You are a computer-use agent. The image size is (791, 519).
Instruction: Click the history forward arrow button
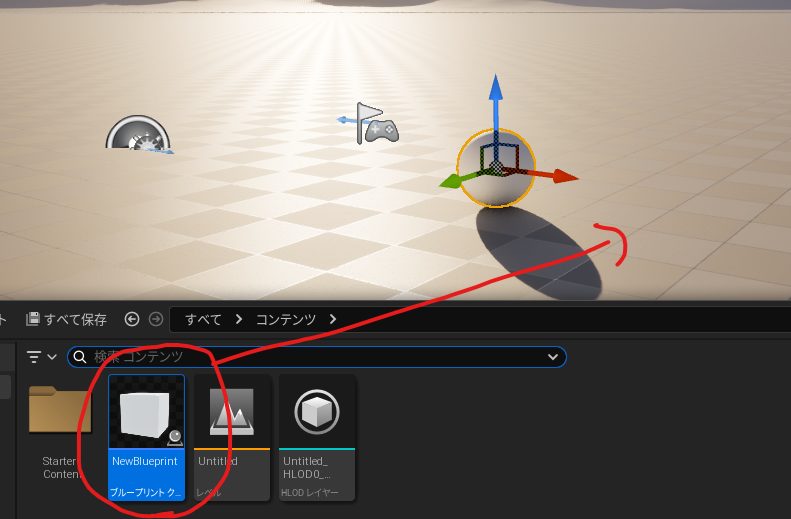click(155, 320)
